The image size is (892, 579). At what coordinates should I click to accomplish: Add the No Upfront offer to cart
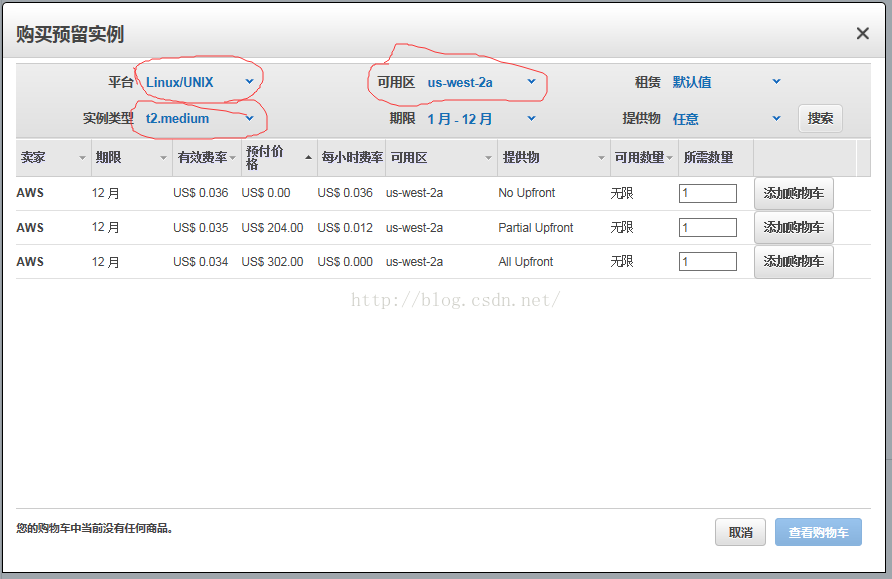pos(794,193)
